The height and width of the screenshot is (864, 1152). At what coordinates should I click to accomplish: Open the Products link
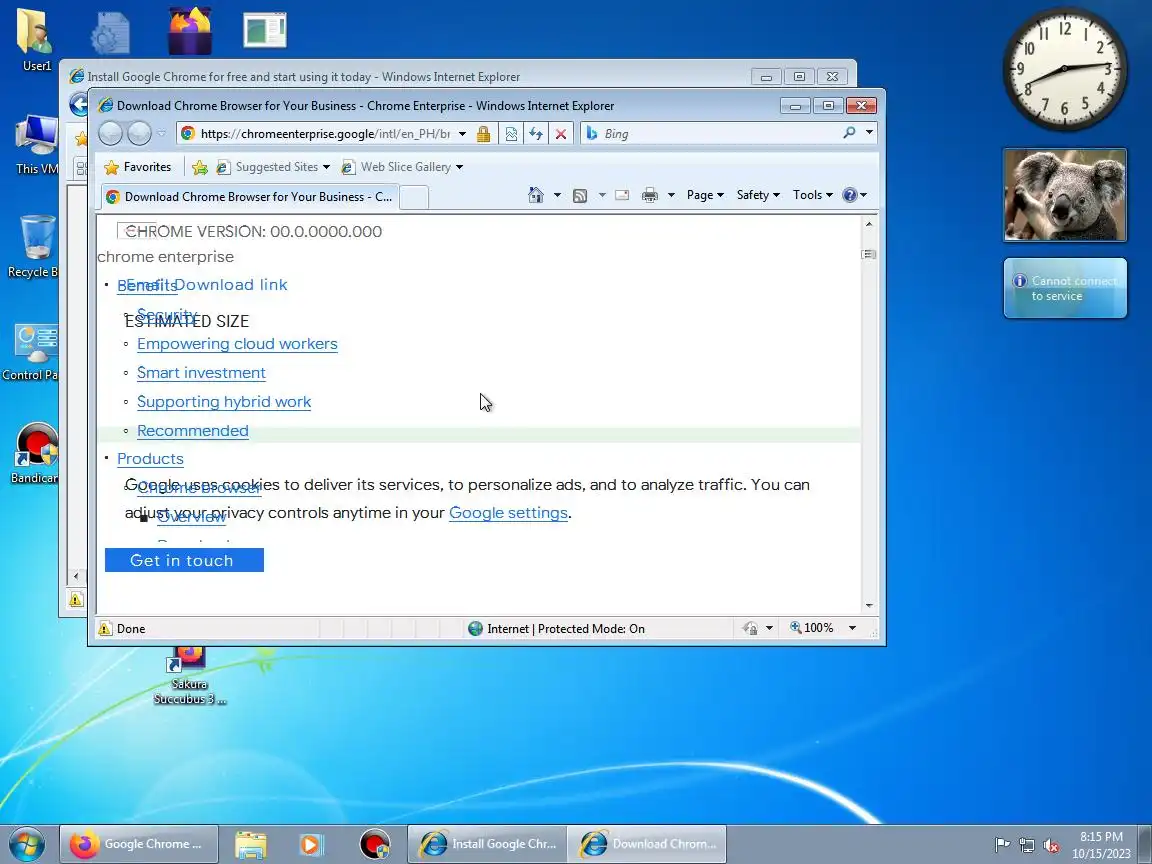(x=150, y=458)
